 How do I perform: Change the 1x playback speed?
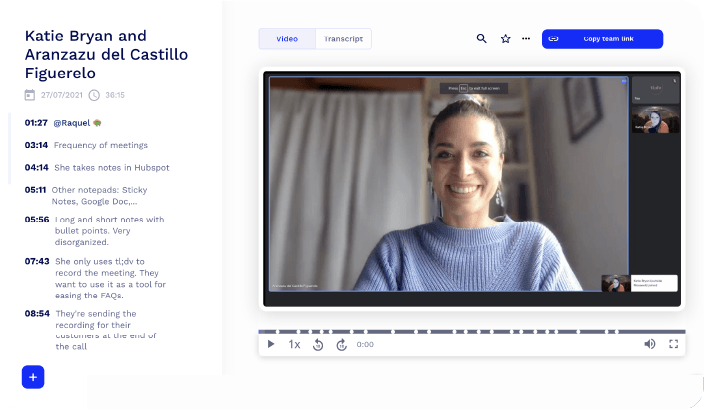click(294, 344)
